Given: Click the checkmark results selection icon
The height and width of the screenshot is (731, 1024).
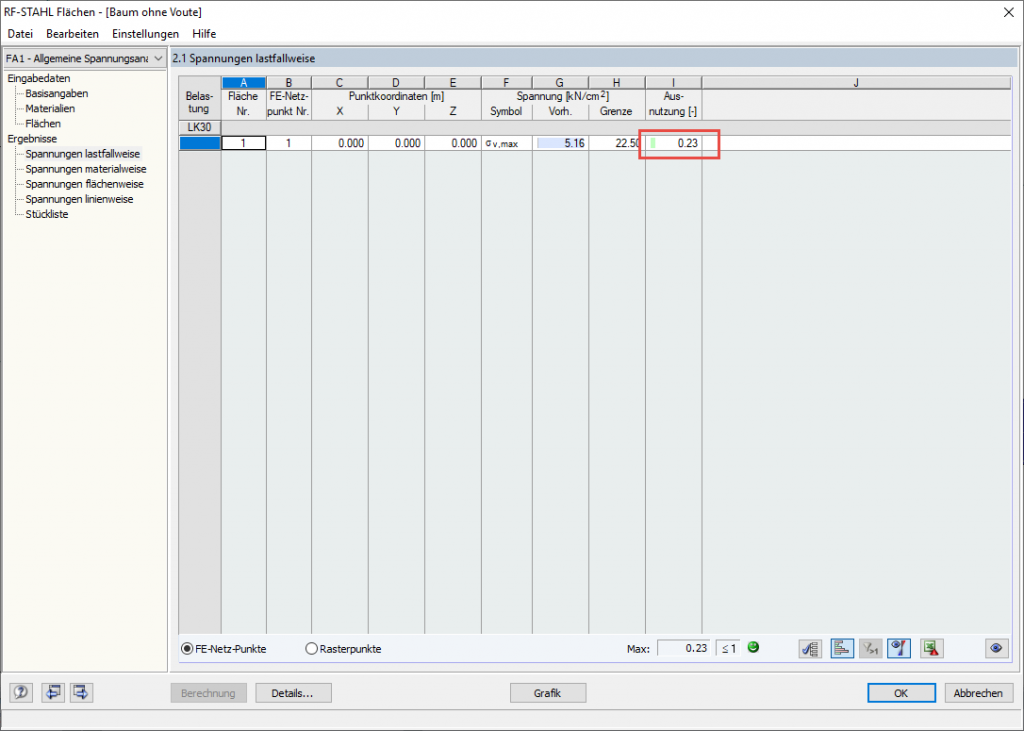Looking at the screenshot, I should coord(810,649).
